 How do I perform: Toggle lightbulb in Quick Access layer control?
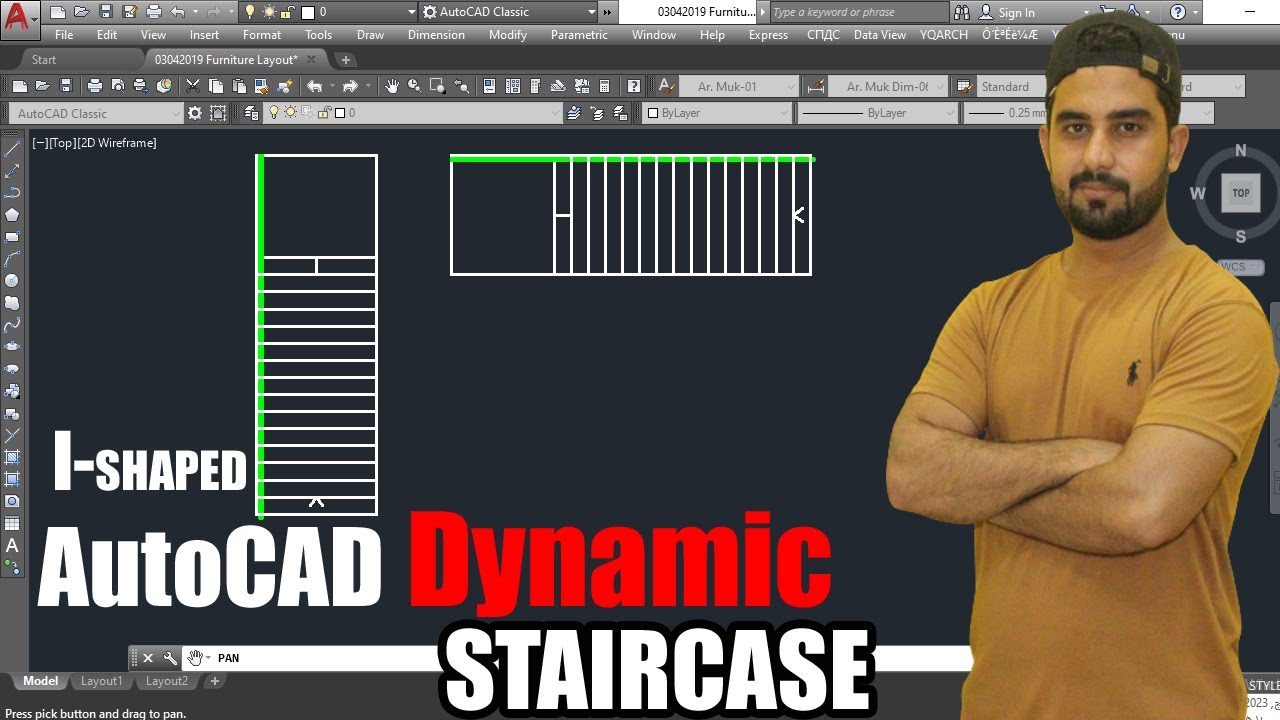coord(249,12)
